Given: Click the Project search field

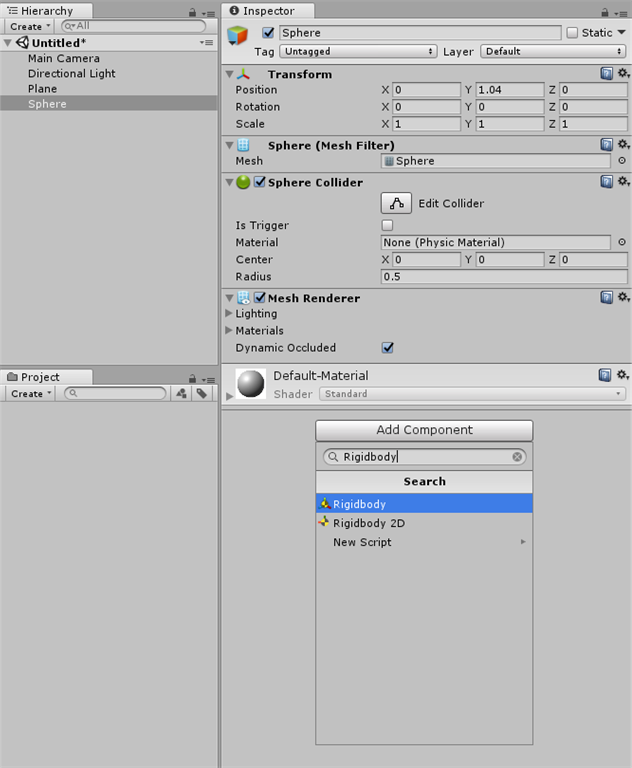Looking at the screenshot, I should pos(115,393).
